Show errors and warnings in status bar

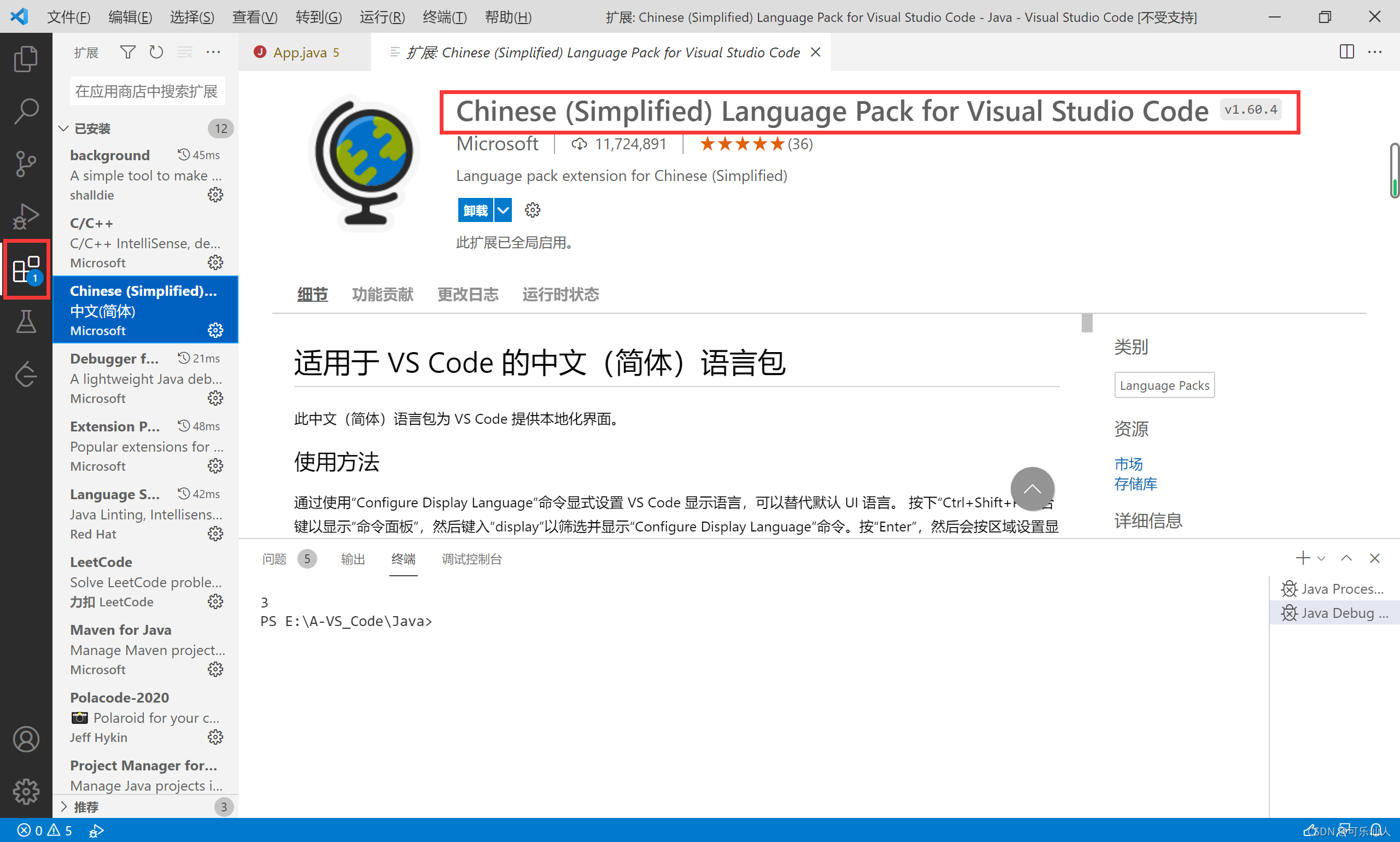(45, 831)
